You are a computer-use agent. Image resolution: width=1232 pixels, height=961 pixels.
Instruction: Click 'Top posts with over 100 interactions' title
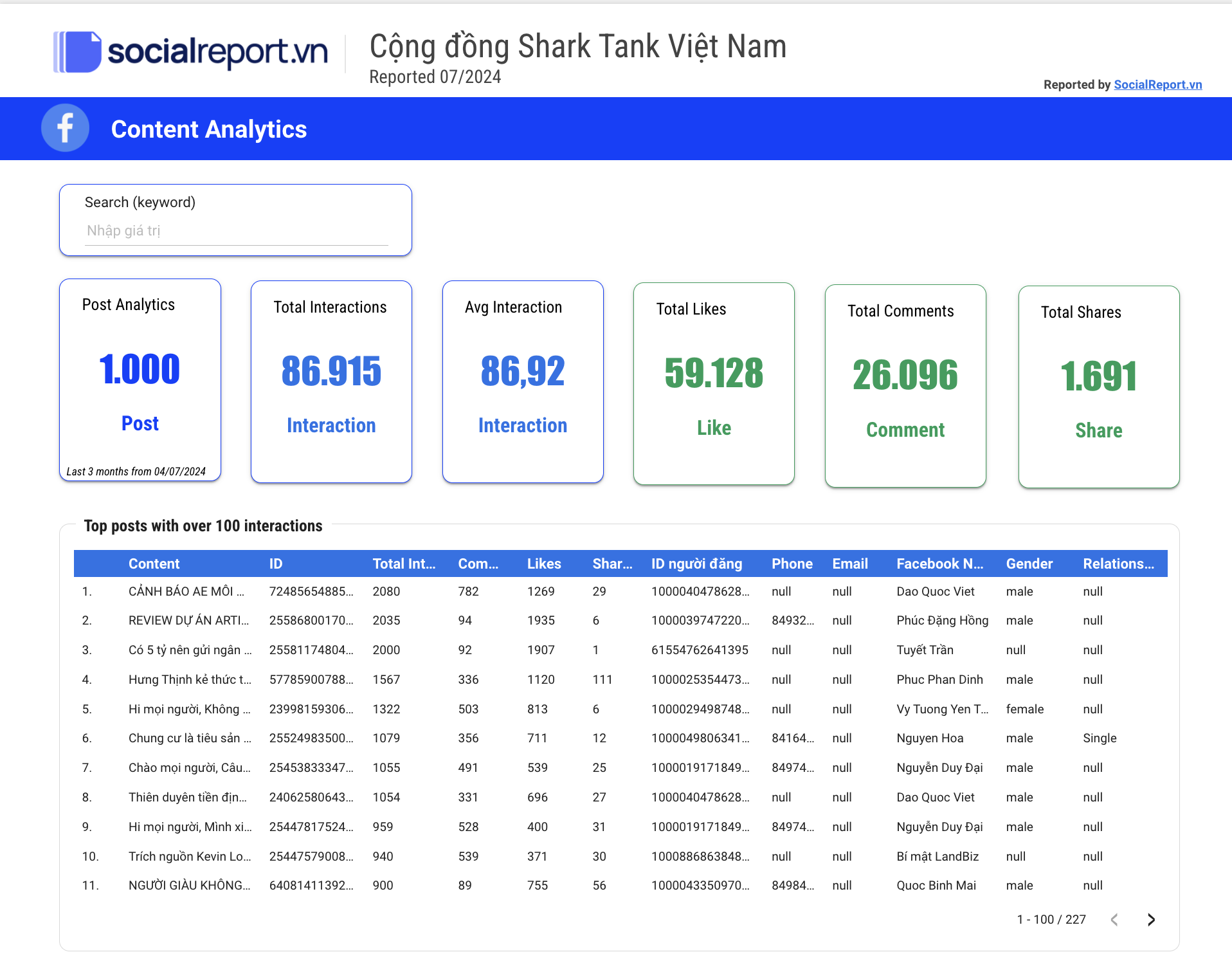click(203, 526)
